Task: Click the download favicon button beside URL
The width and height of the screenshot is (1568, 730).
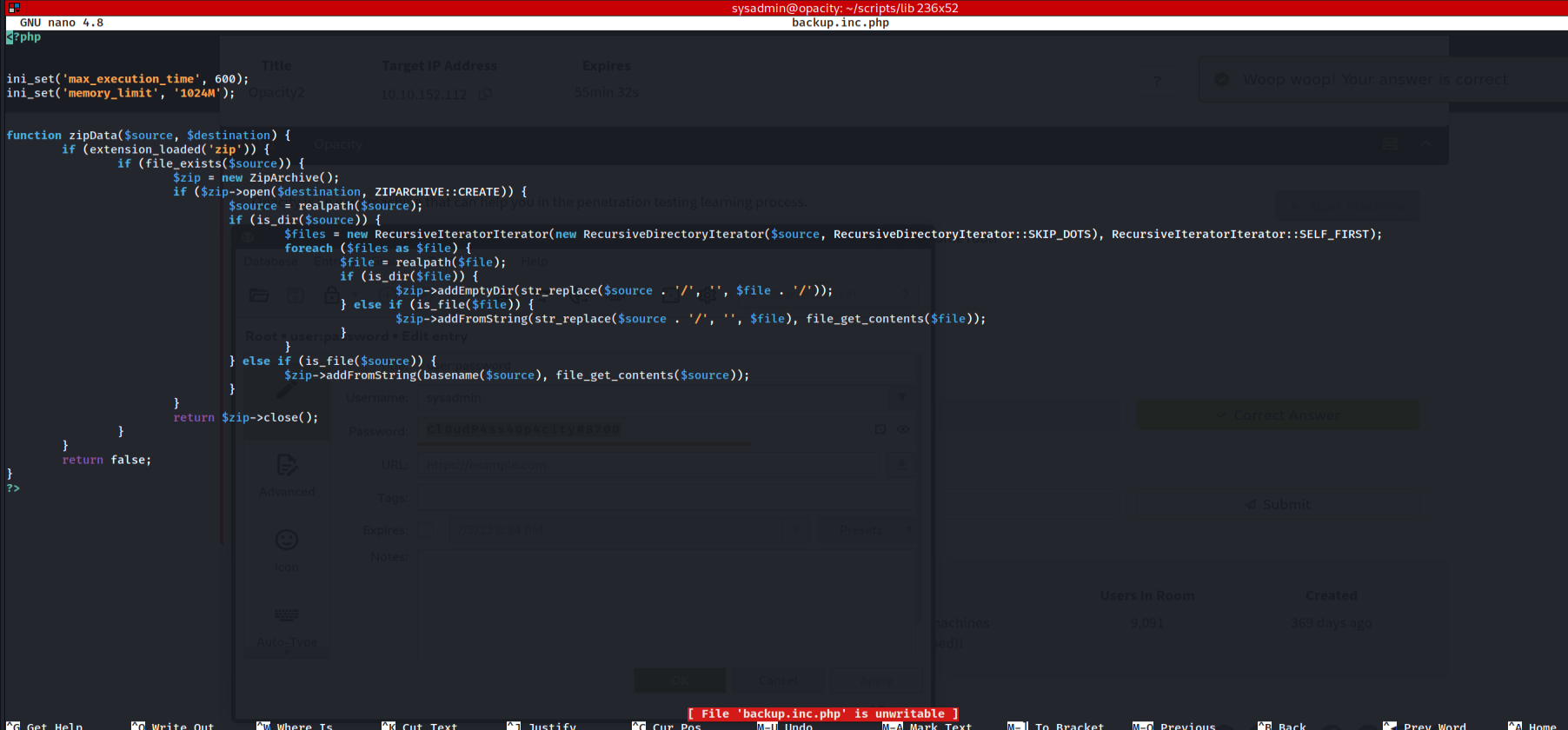Action: (x=901, y=465)
